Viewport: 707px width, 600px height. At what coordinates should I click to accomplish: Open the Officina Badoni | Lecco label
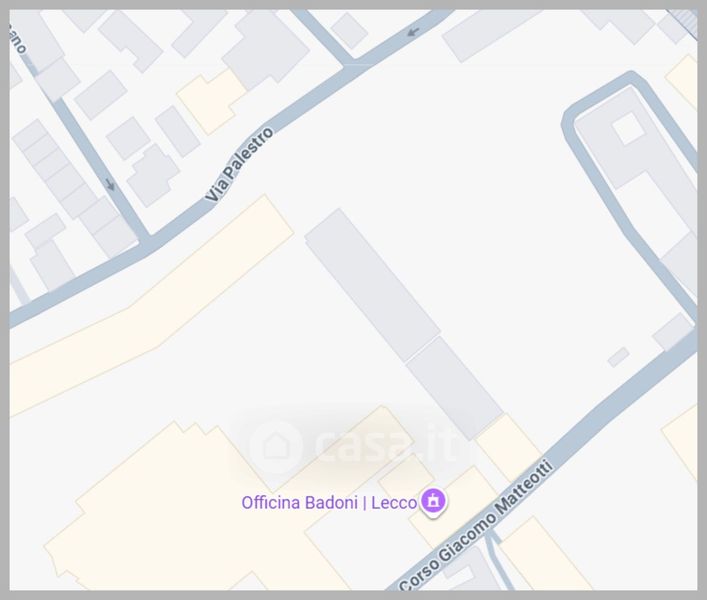[329, 503]
